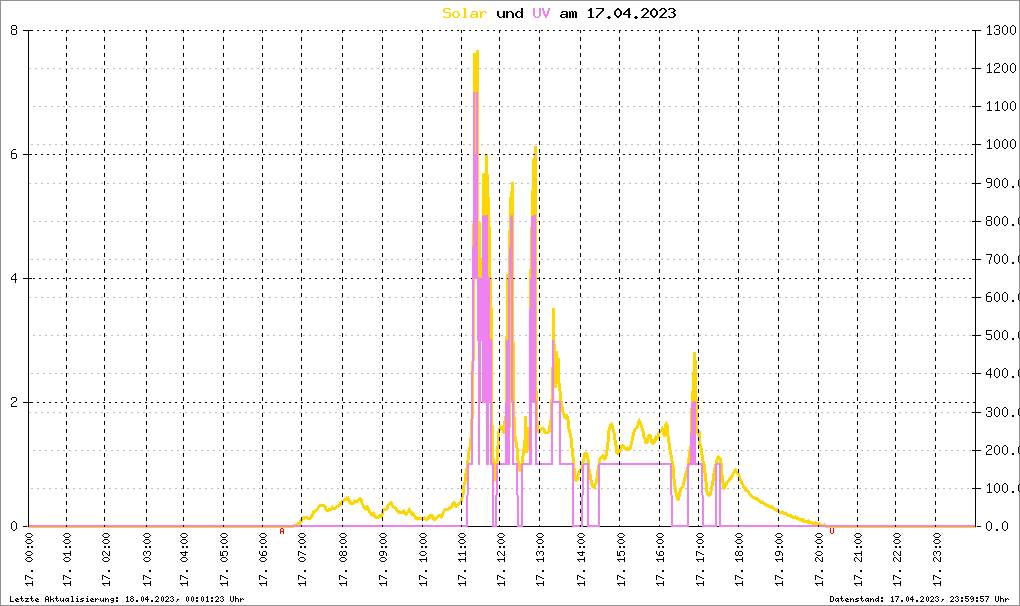
Task: Click the time label '17. 06:00'
Action: click(263, 559)
